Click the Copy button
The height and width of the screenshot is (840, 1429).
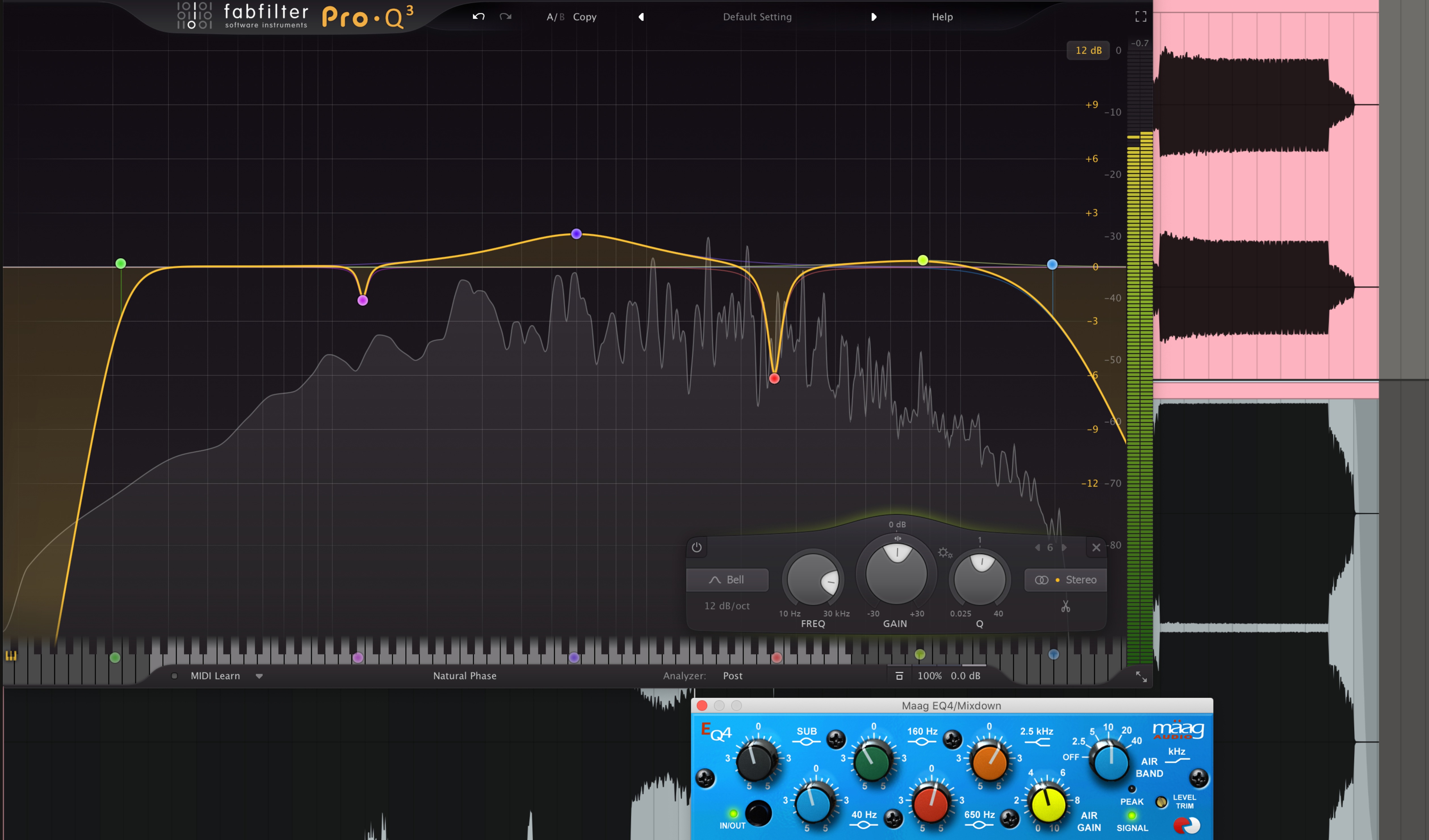[x=584, y=17]
